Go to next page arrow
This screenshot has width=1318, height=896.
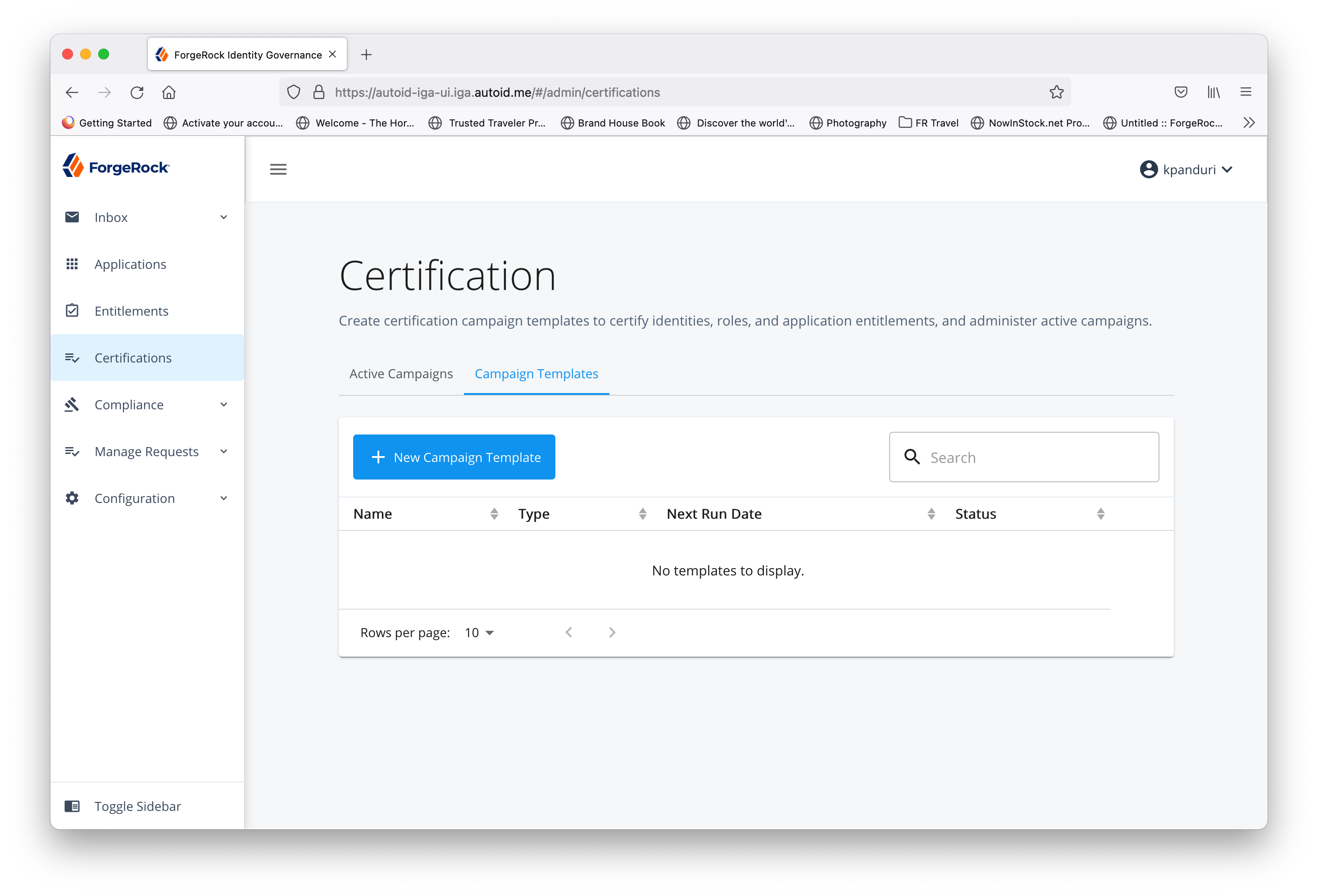coord(611,633)
